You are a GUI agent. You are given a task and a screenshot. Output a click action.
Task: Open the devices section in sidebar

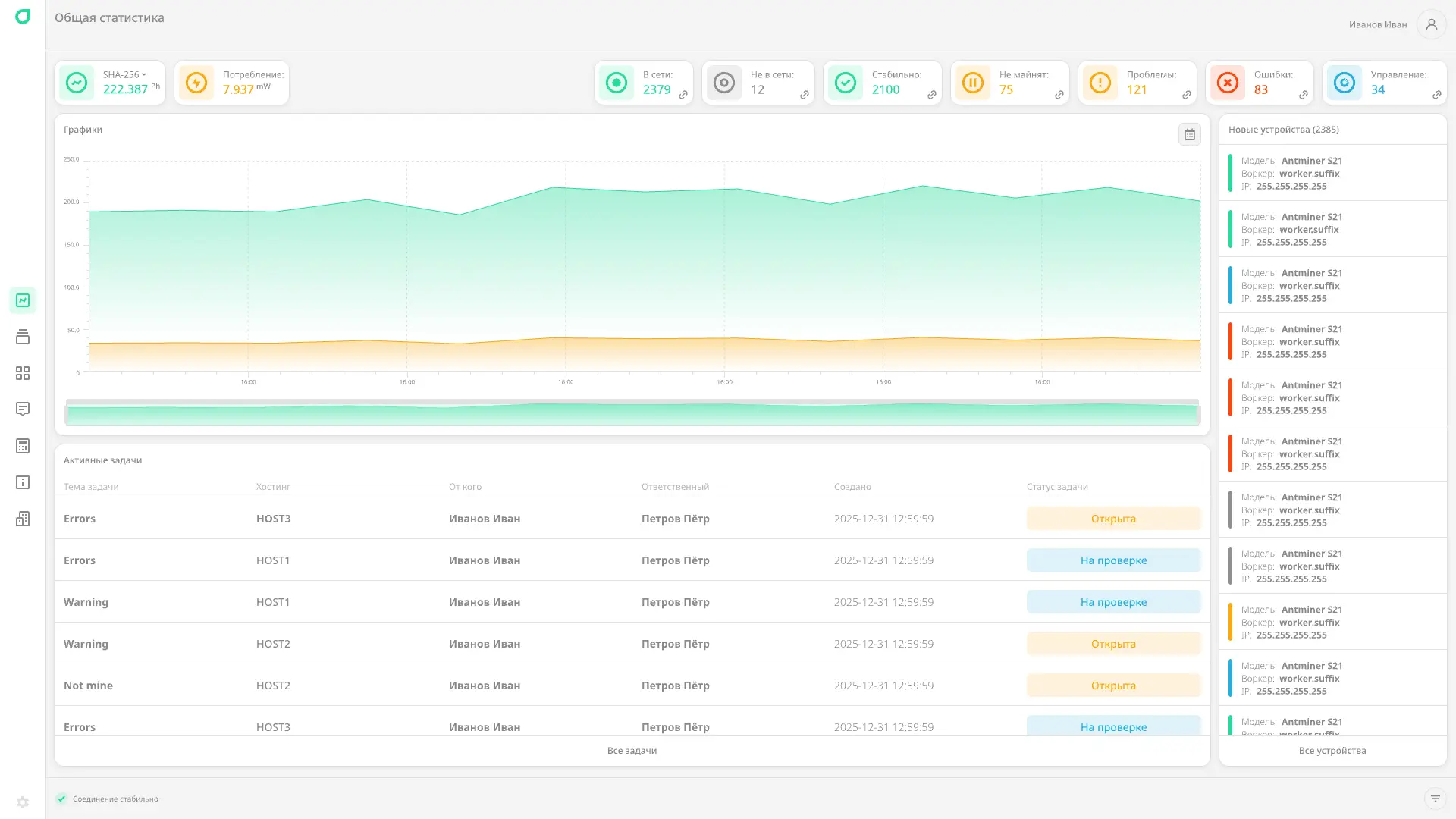(x=23, y=337)
